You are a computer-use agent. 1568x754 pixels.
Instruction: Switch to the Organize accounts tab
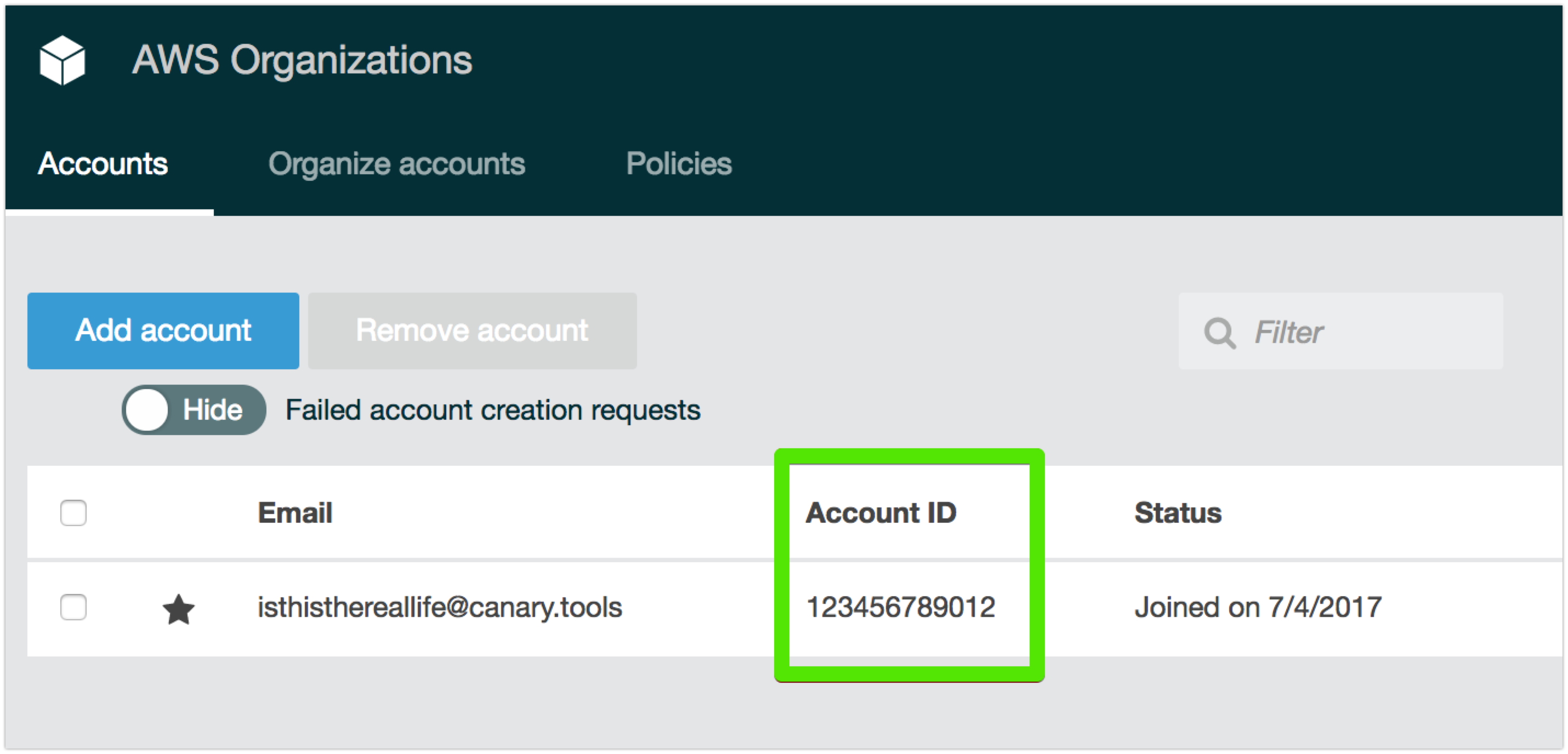point(396,164)
